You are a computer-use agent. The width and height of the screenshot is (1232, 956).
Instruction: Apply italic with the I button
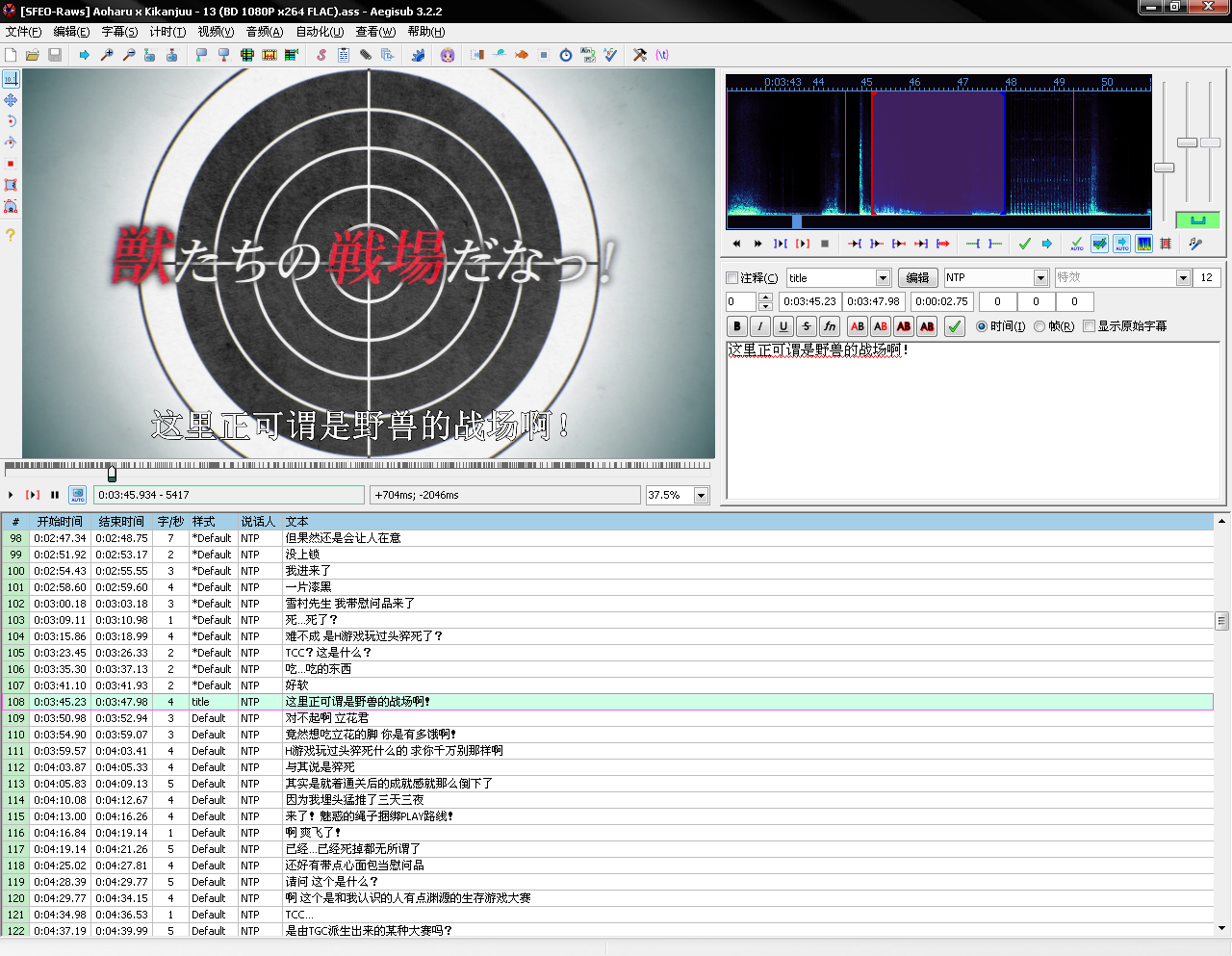point(760,326)
